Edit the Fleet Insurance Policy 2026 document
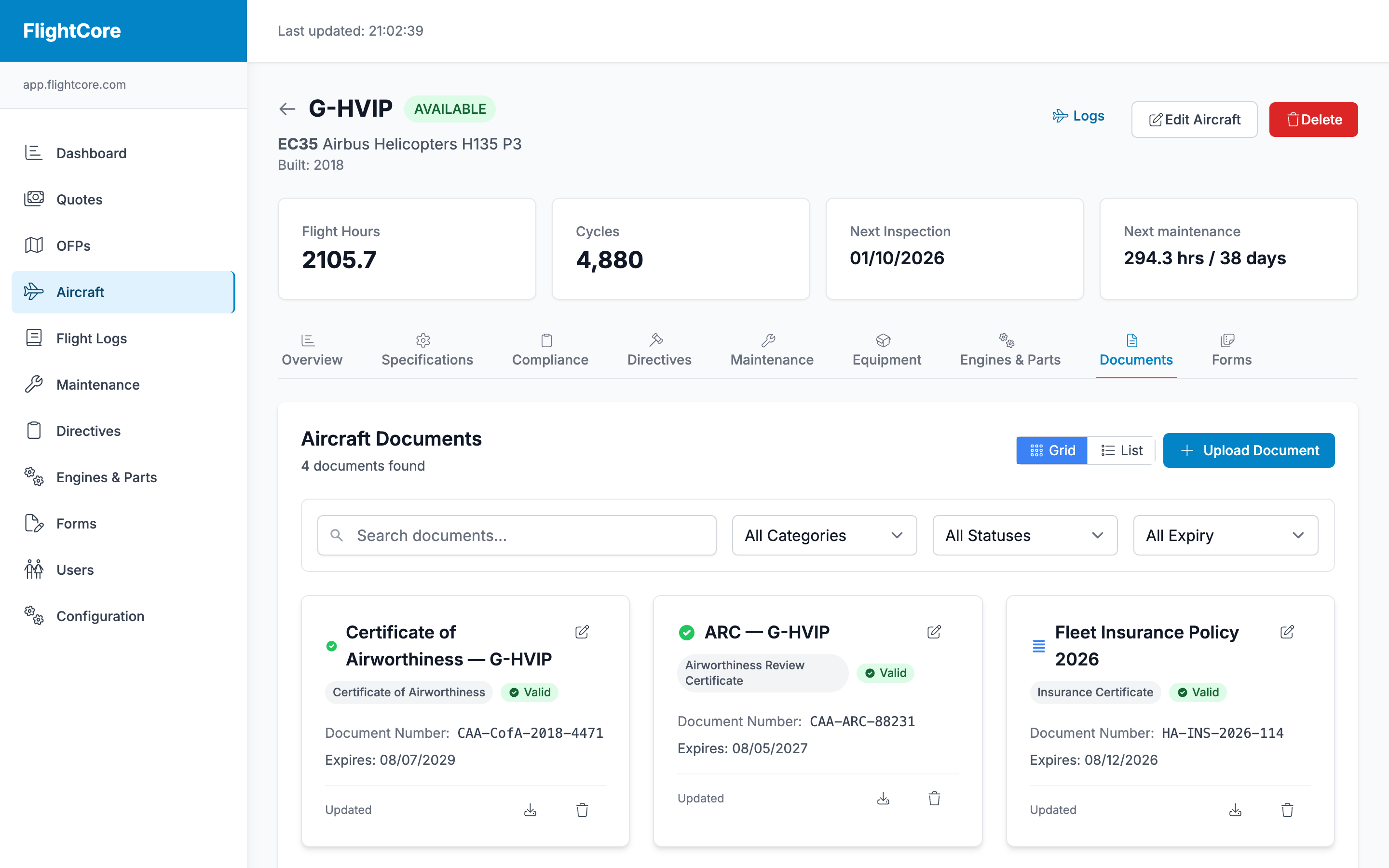1389x868 pixels. coord(1287,632)
